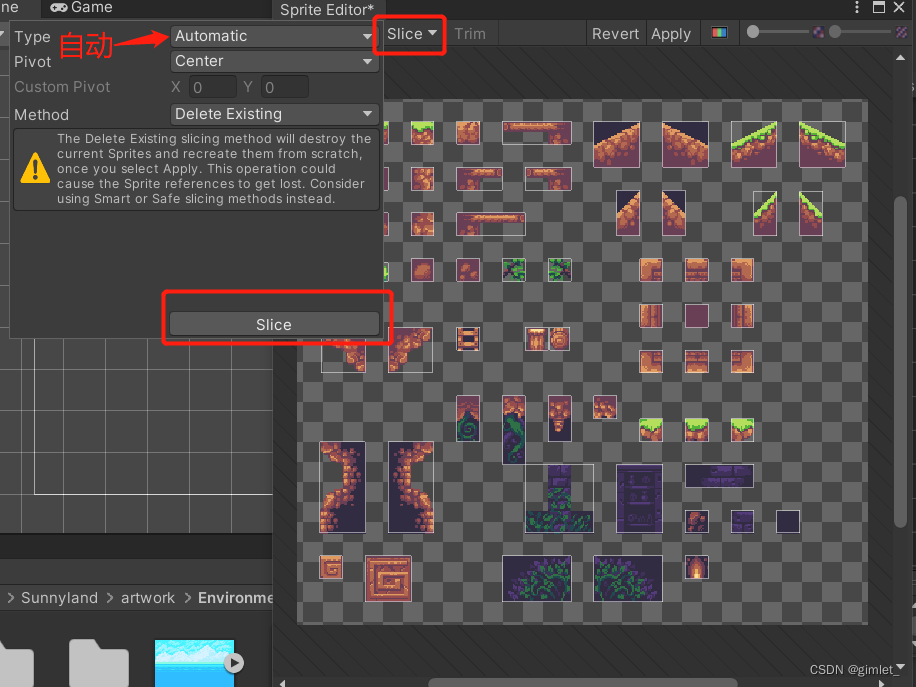Viewport: 916px width, 687px height.
Task: Click the Environment breadcrumb folder
Action: [235, 598]
